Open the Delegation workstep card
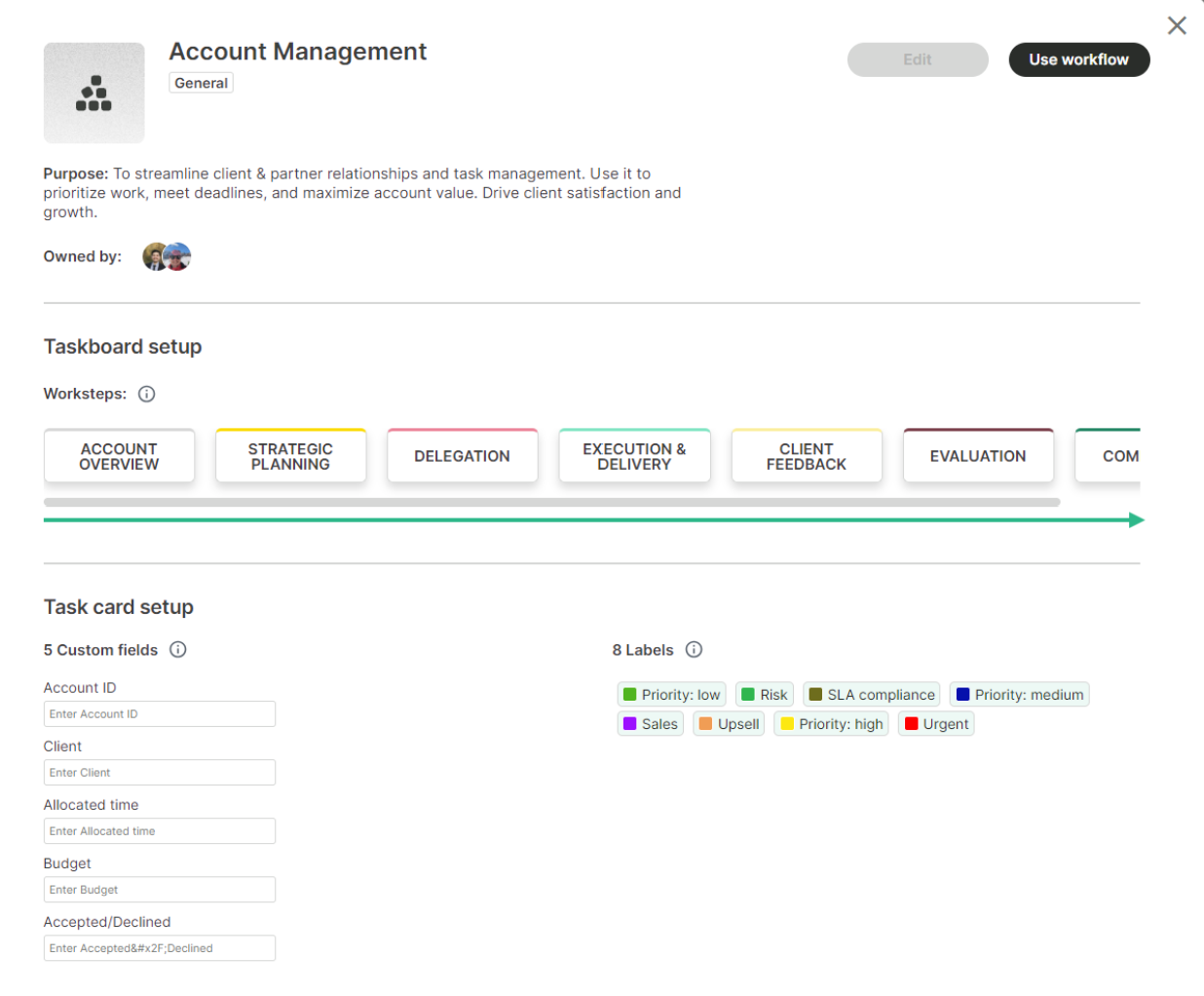 tap(462, 456)
